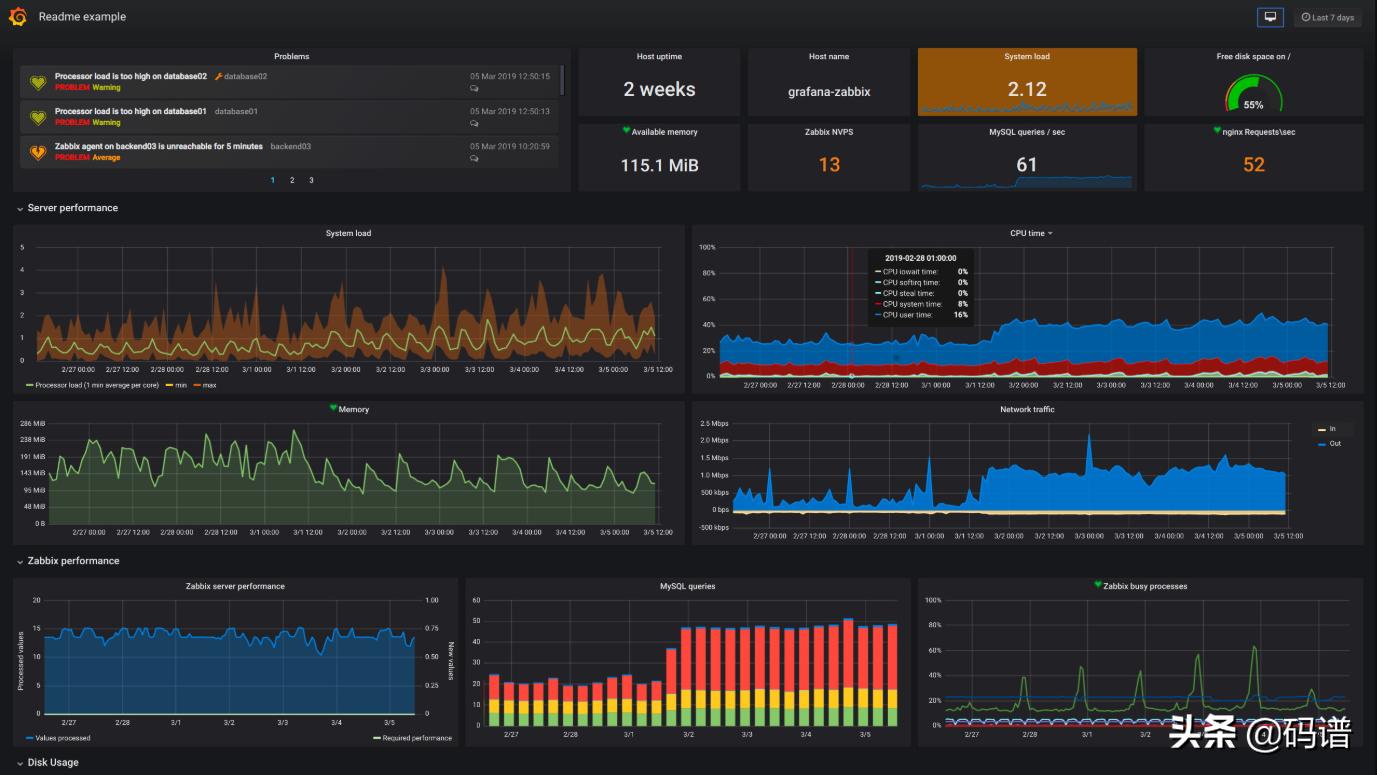Image resolution: width=1377 pixels, height=775 pixels.
Task: Open the Last 7 days time picker
Action: 1327,17
